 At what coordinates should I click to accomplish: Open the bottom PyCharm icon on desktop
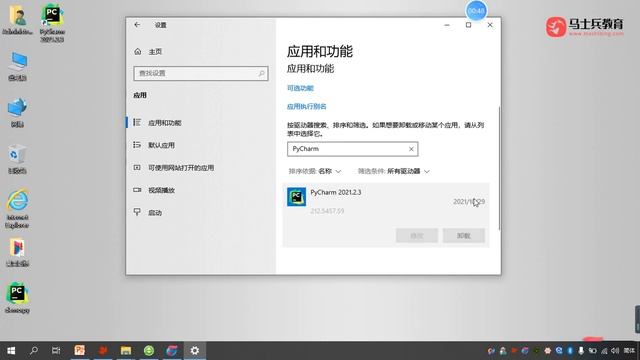[17, 298]
